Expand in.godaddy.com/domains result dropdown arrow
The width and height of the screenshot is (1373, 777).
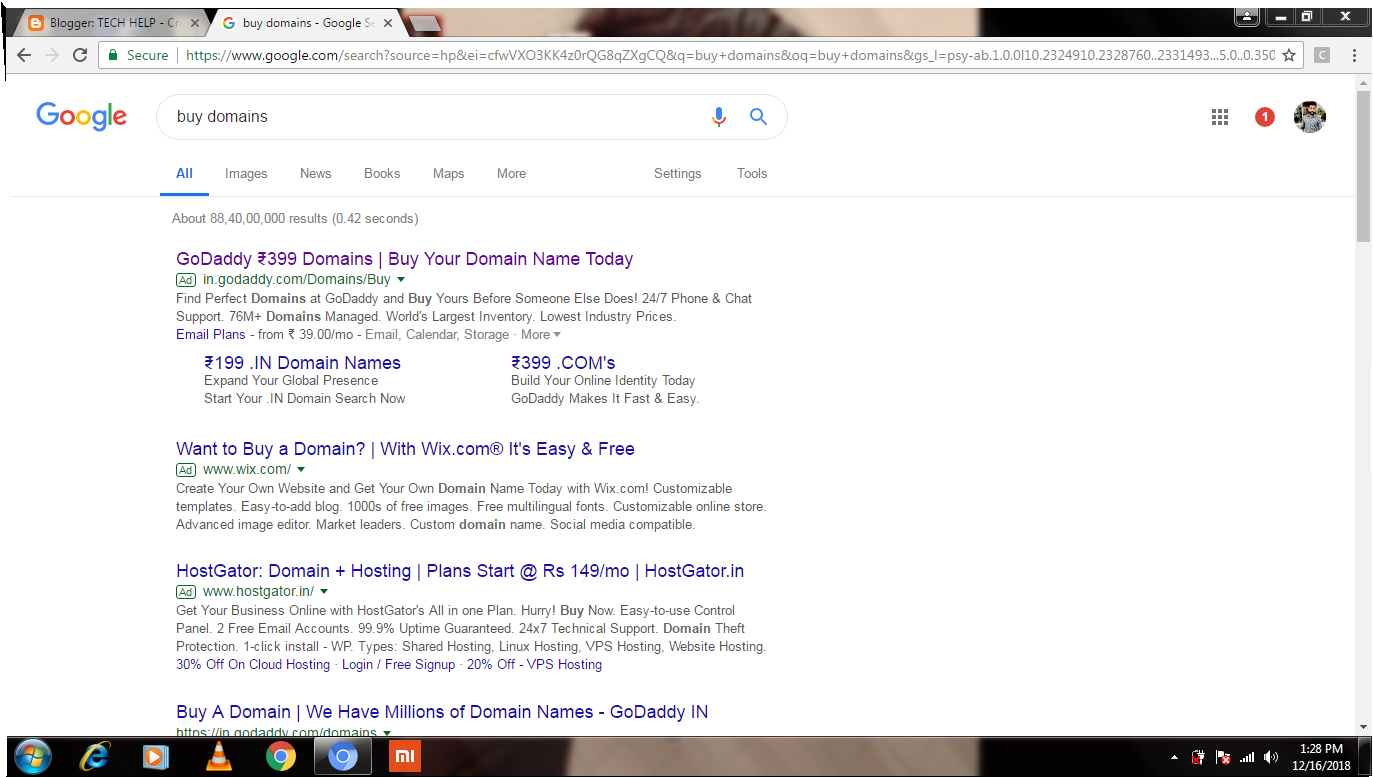tap(386, 733)
